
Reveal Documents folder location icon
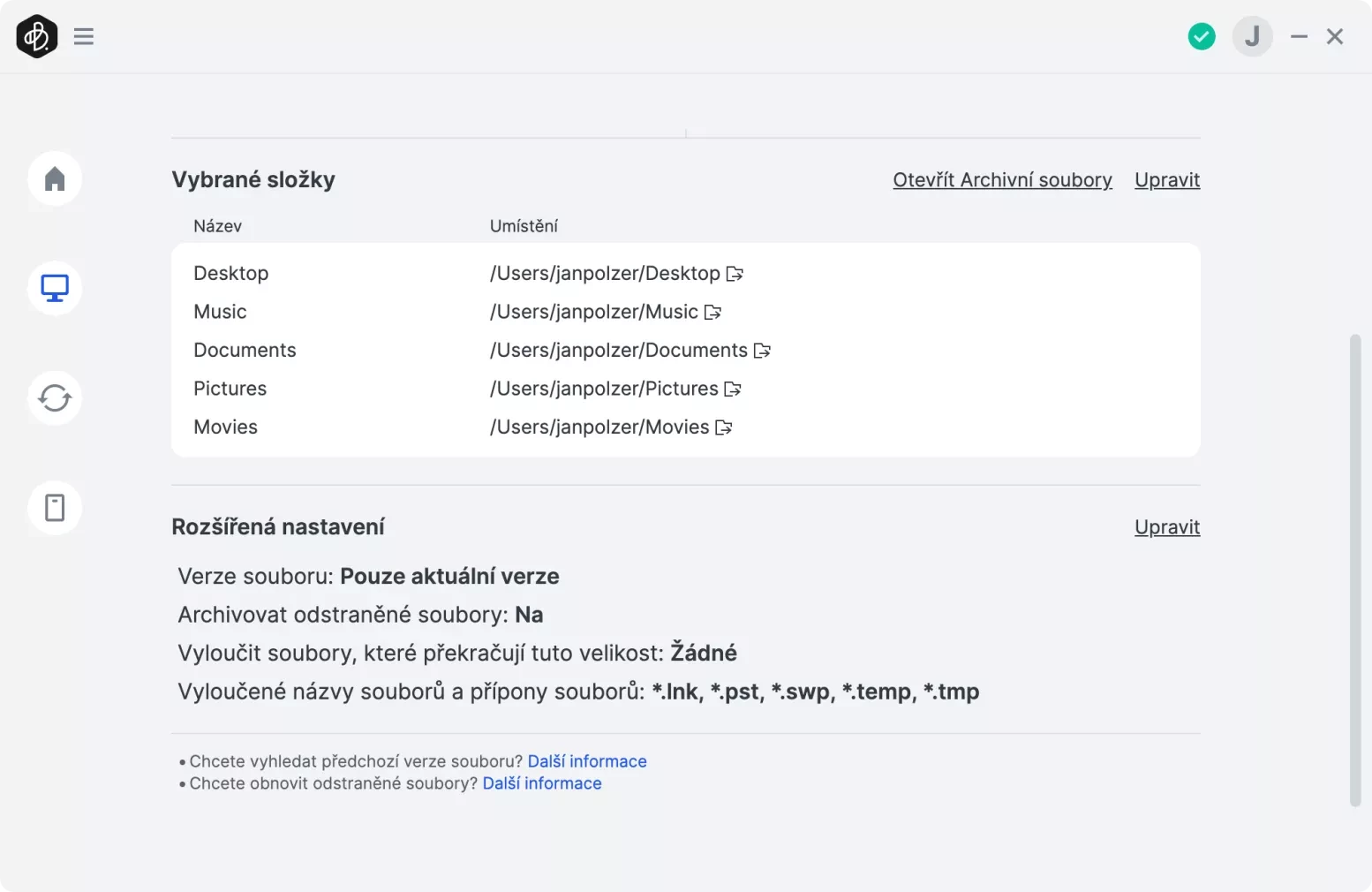763,351
